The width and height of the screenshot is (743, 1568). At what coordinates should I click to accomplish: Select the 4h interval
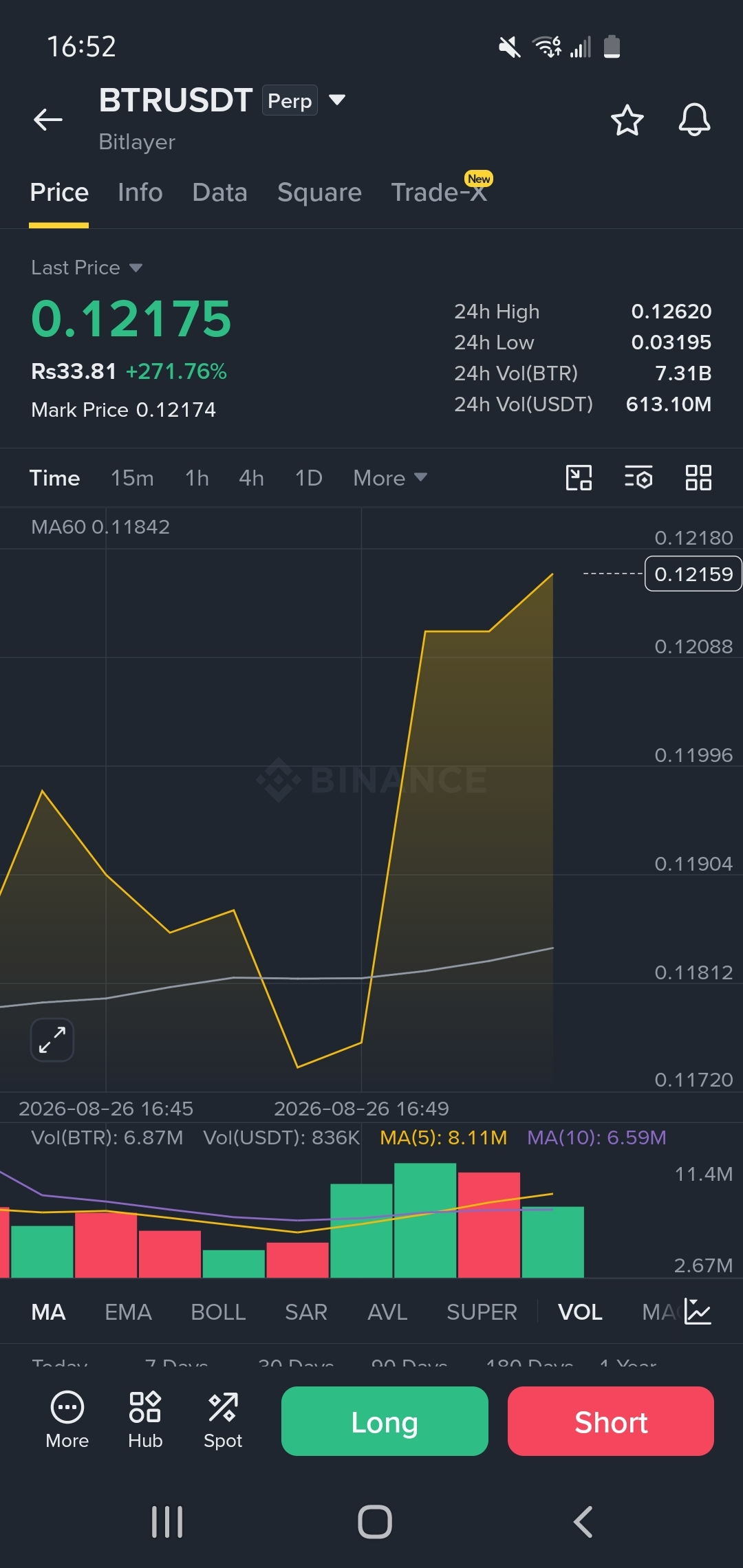click(x=251, y=478)
